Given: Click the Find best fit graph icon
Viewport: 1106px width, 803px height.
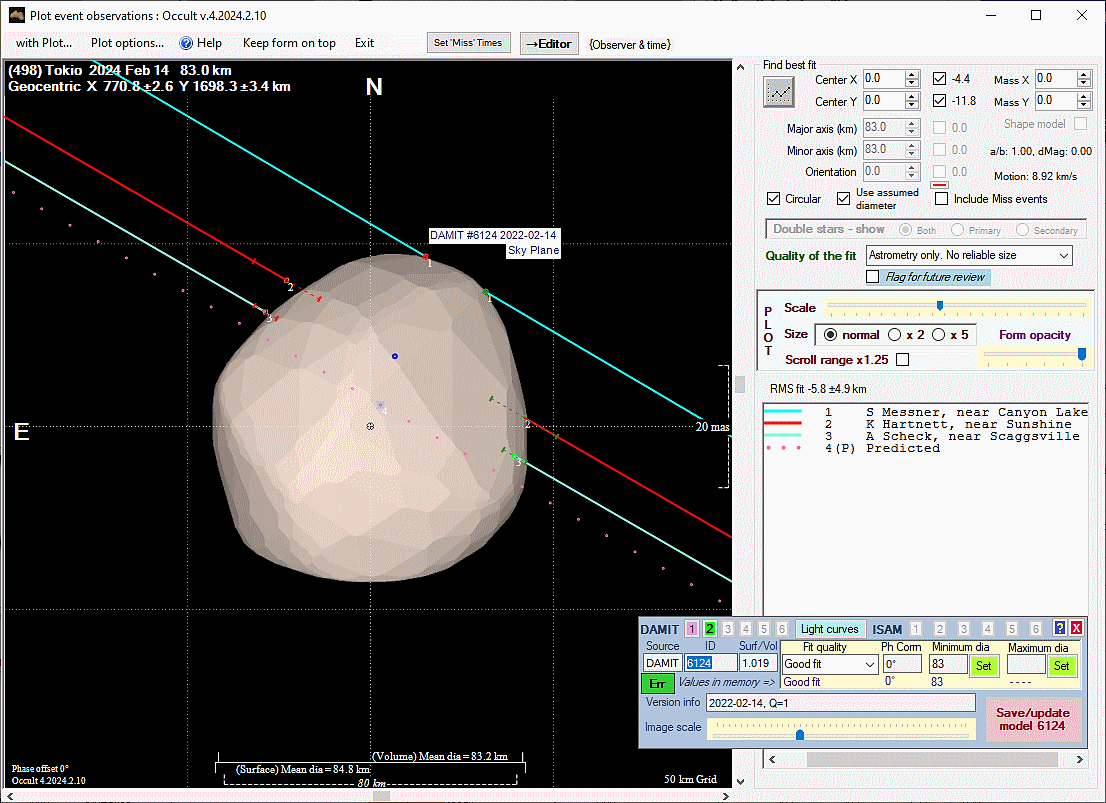Looking at the screenshot, I should point(779,92).
